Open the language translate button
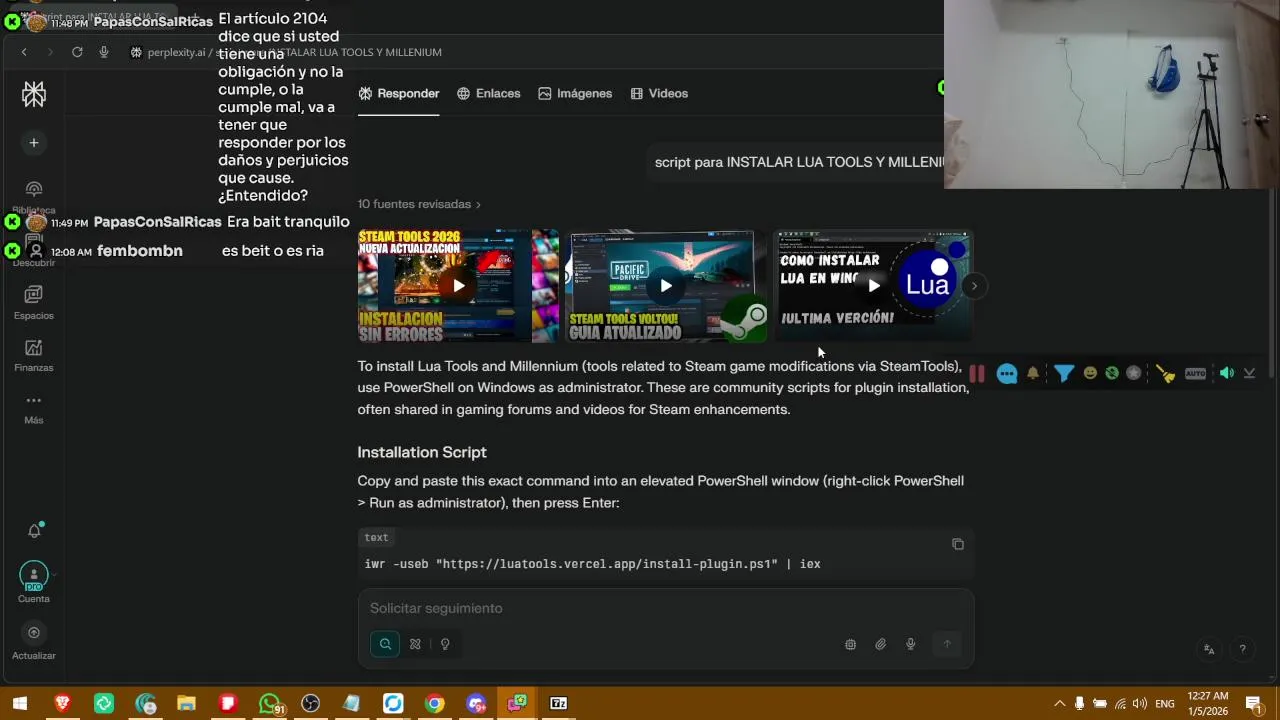The height and width of the screenshot is (720, 1280). point(1209,649)
